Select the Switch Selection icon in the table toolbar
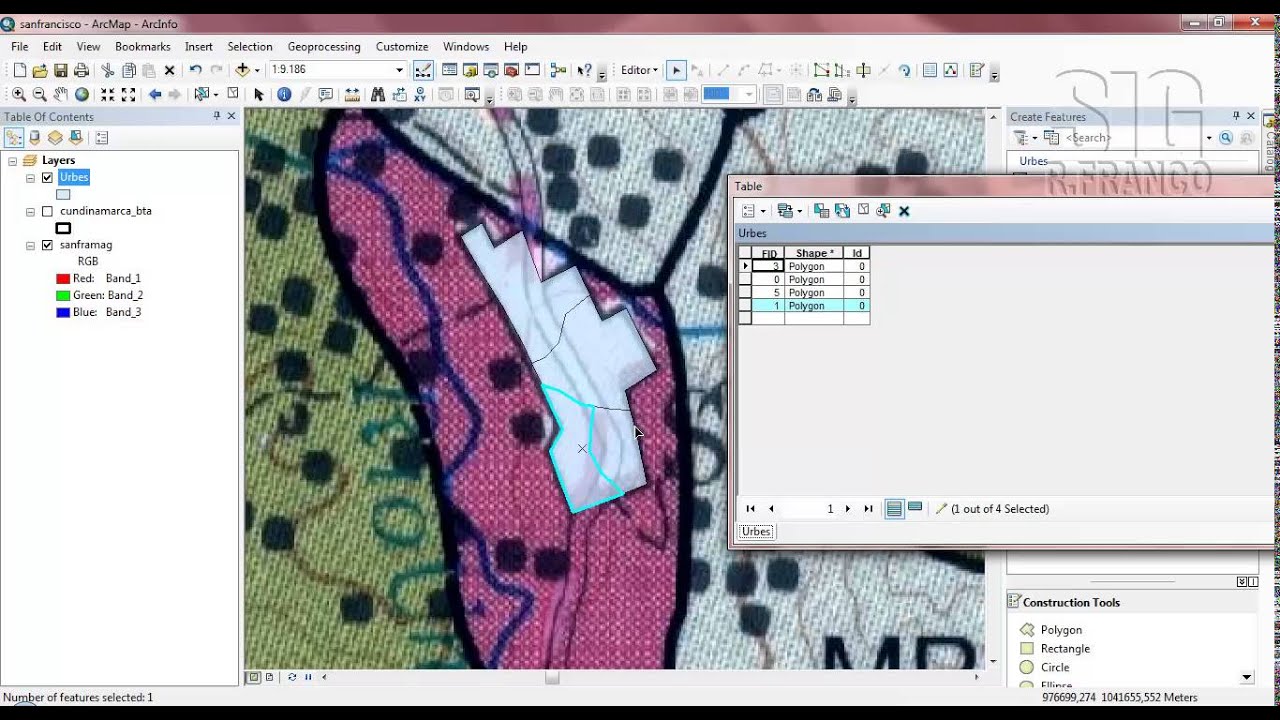The image size is (1280, 720). pyautogui.click(x=843, y=211)
